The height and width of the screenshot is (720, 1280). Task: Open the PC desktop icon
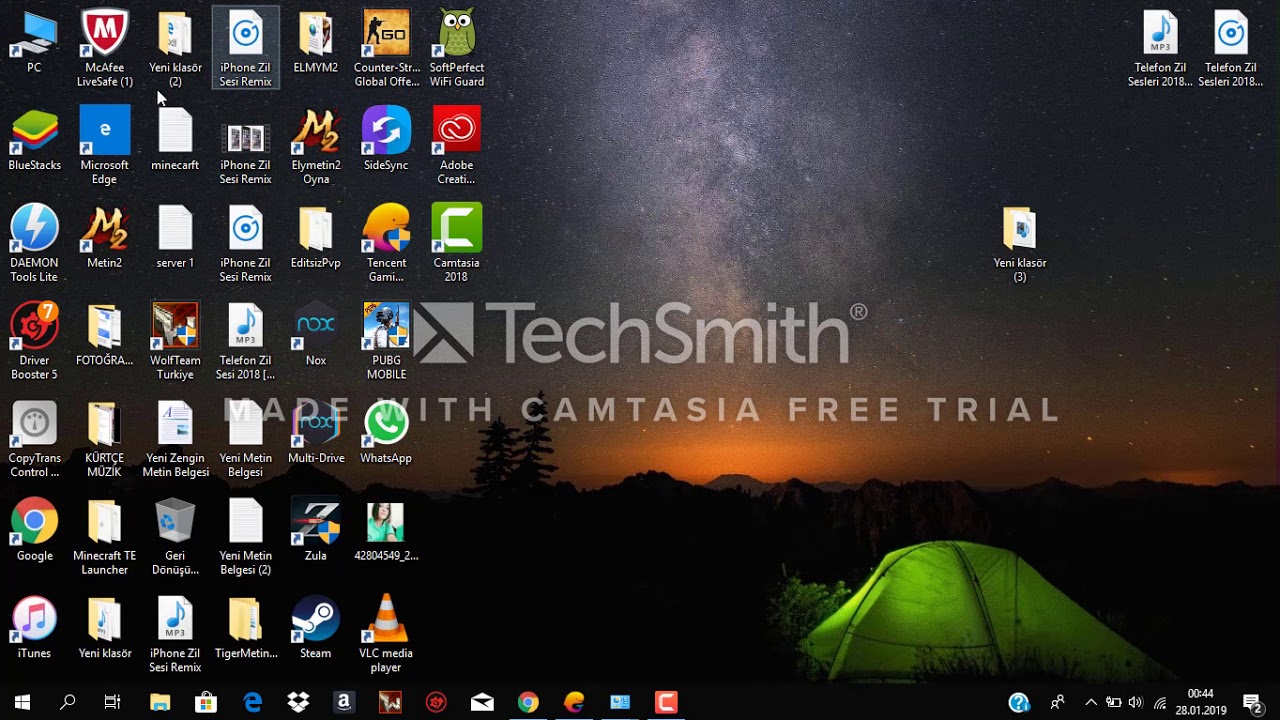tap(34, 42)
